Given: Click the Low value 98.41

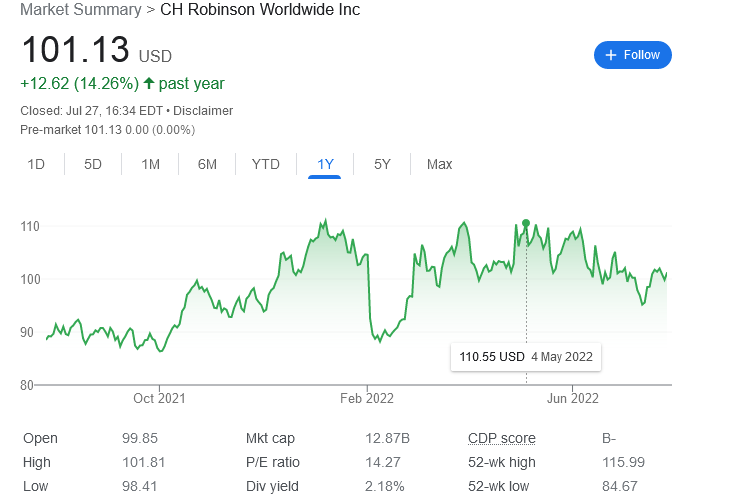Looking at the screenshot, I should pos(140,486).
